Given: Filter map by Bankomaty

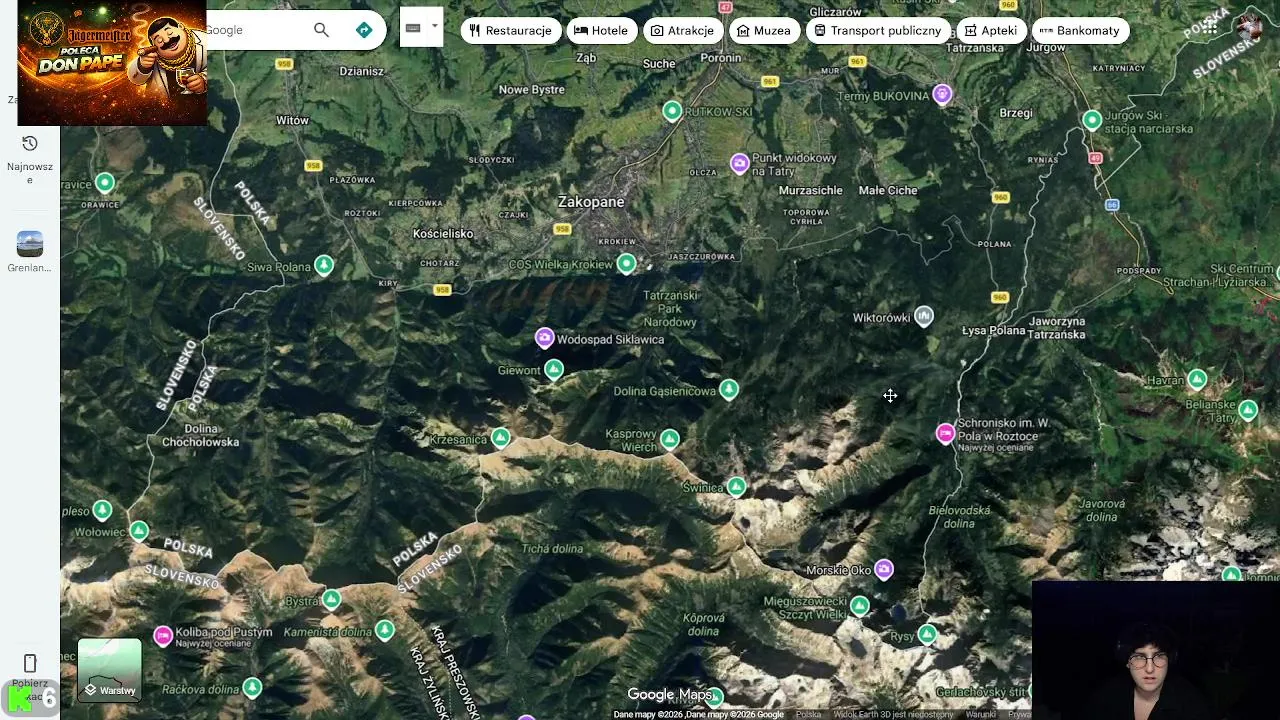Looking at the screenshot, I should [x=1080, y=30].
